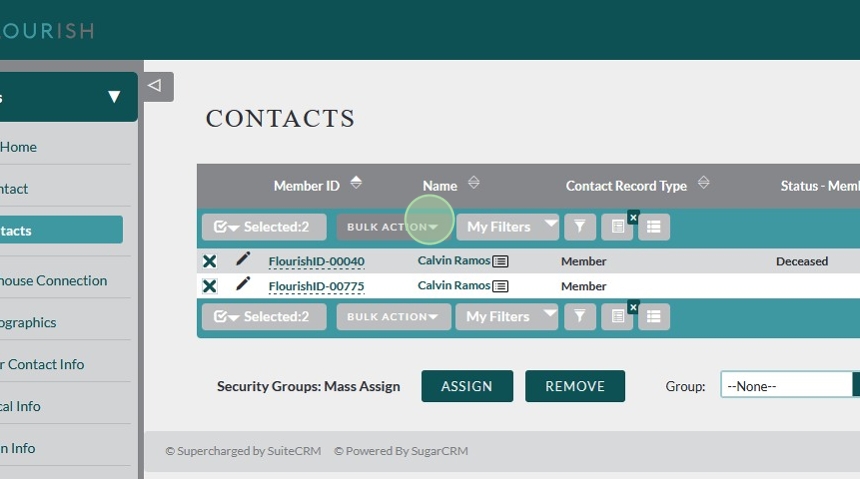This screenshot has width=860, height=479.
Task: Open the Demographics item in the sidebar
Action: click(x=28, y=322)
